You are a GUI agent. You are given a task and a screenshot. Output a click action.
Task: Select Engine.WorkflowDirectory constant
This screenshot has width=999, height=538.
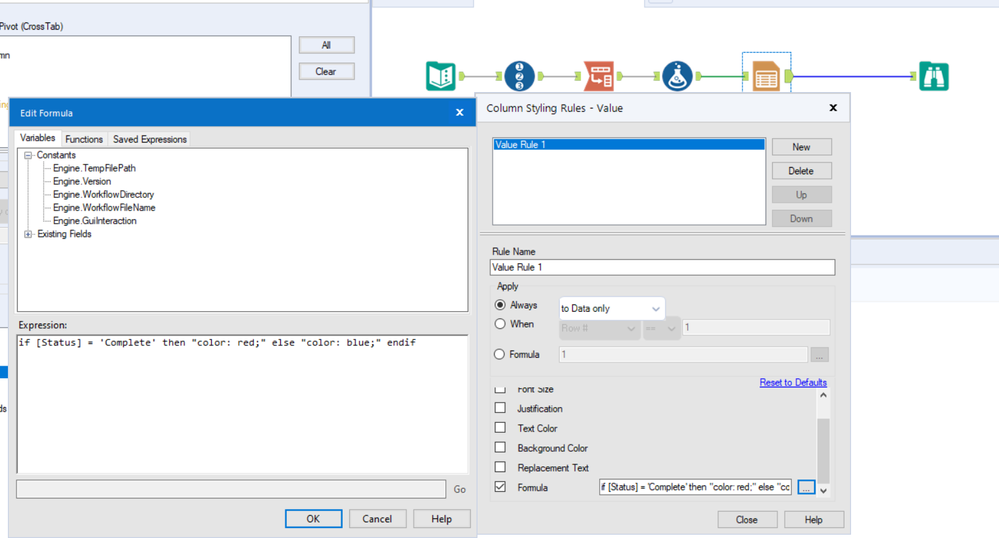pyautogui.click(x=103, y=194)
